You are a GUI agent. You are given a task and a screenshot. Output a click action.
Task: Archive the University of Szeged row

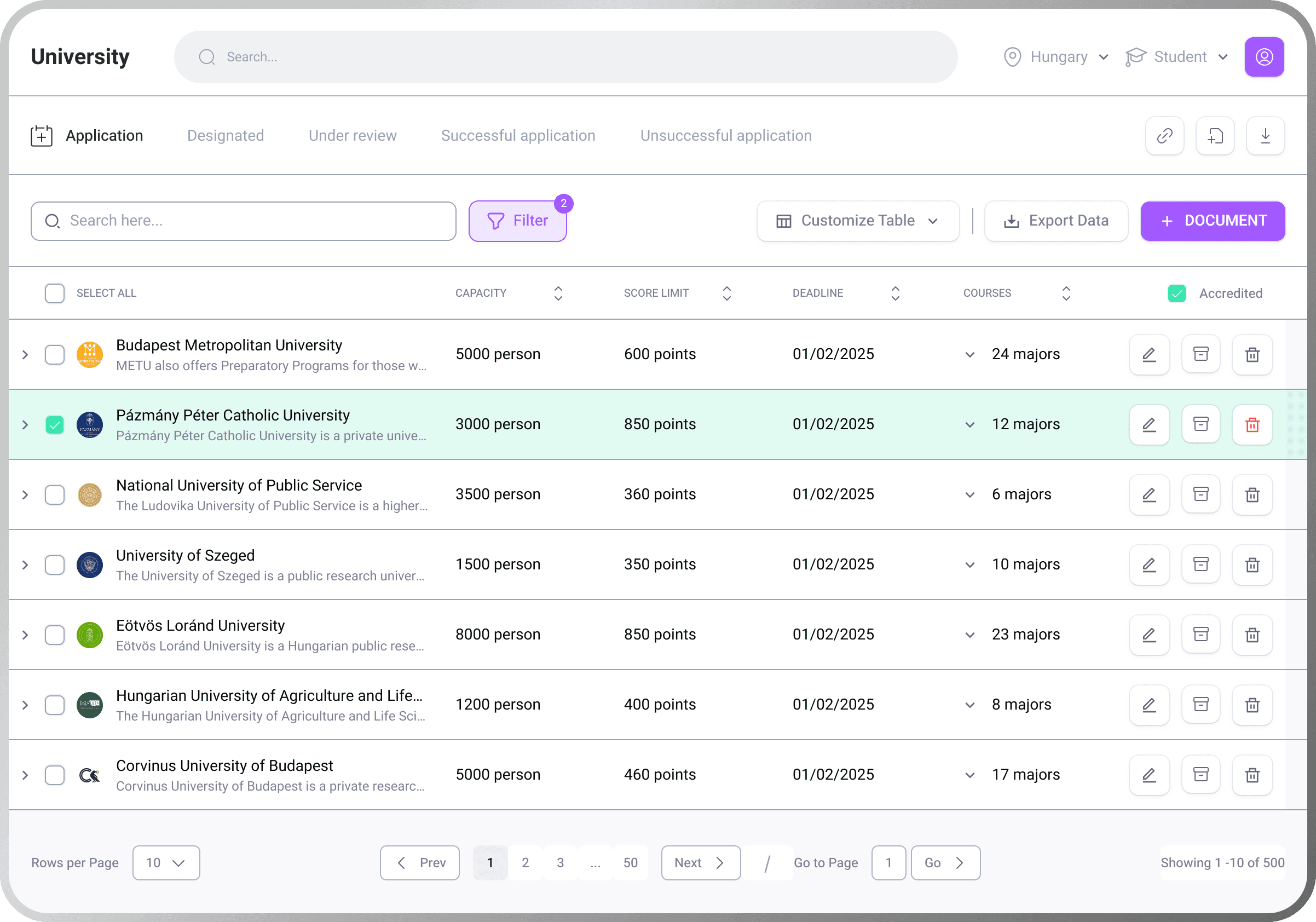point(1200,564)
